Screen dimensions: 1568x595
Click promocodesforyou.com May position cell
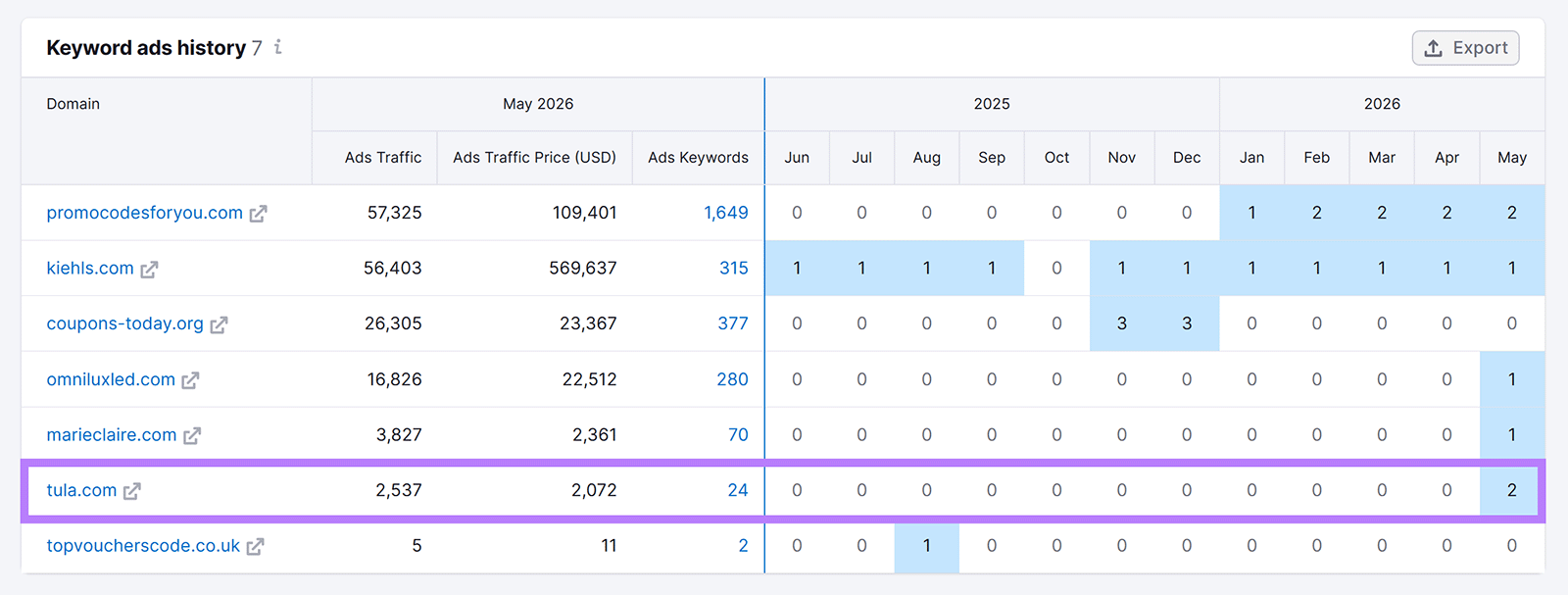pyautogui.click(x=1512, y=213)
